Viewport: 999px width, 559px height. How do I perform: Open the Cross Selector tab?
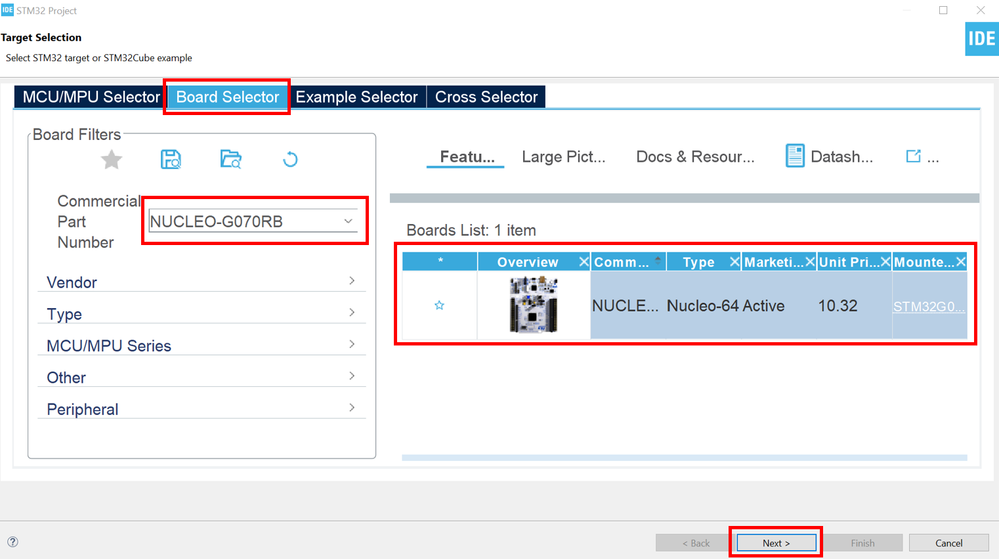[x=486, y=97]
